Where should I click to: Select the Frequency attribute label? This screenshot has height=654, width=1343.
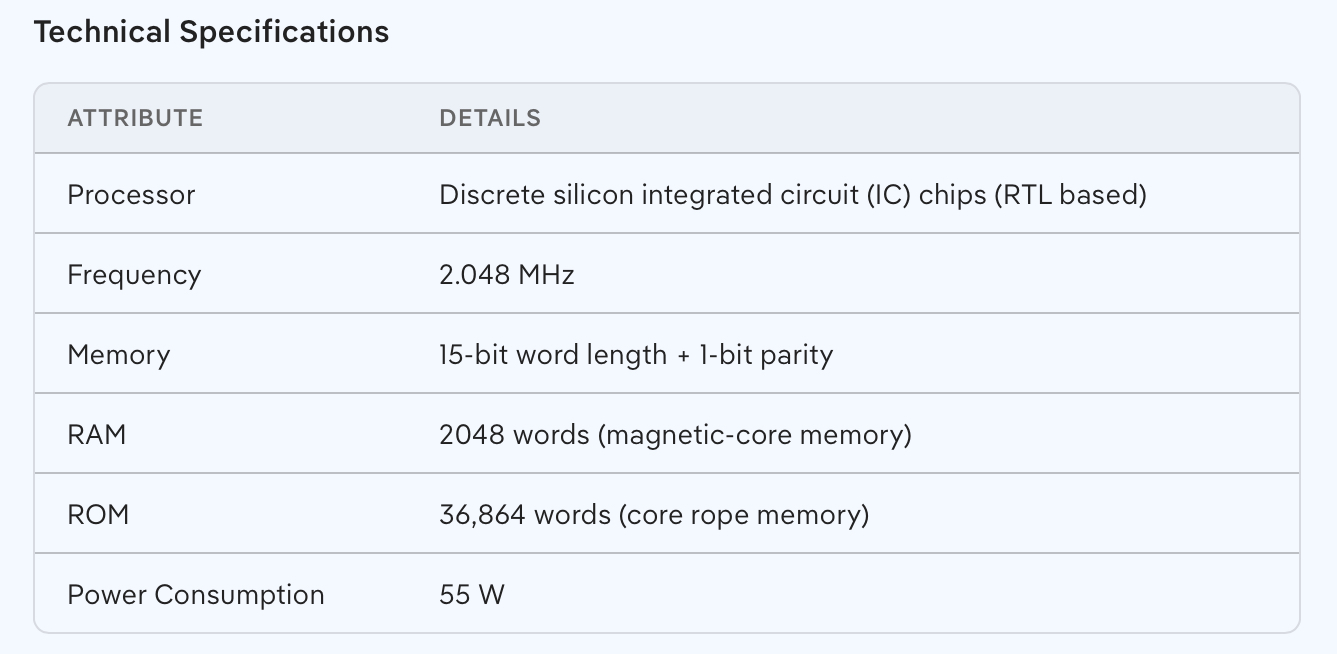coord(134,274)
